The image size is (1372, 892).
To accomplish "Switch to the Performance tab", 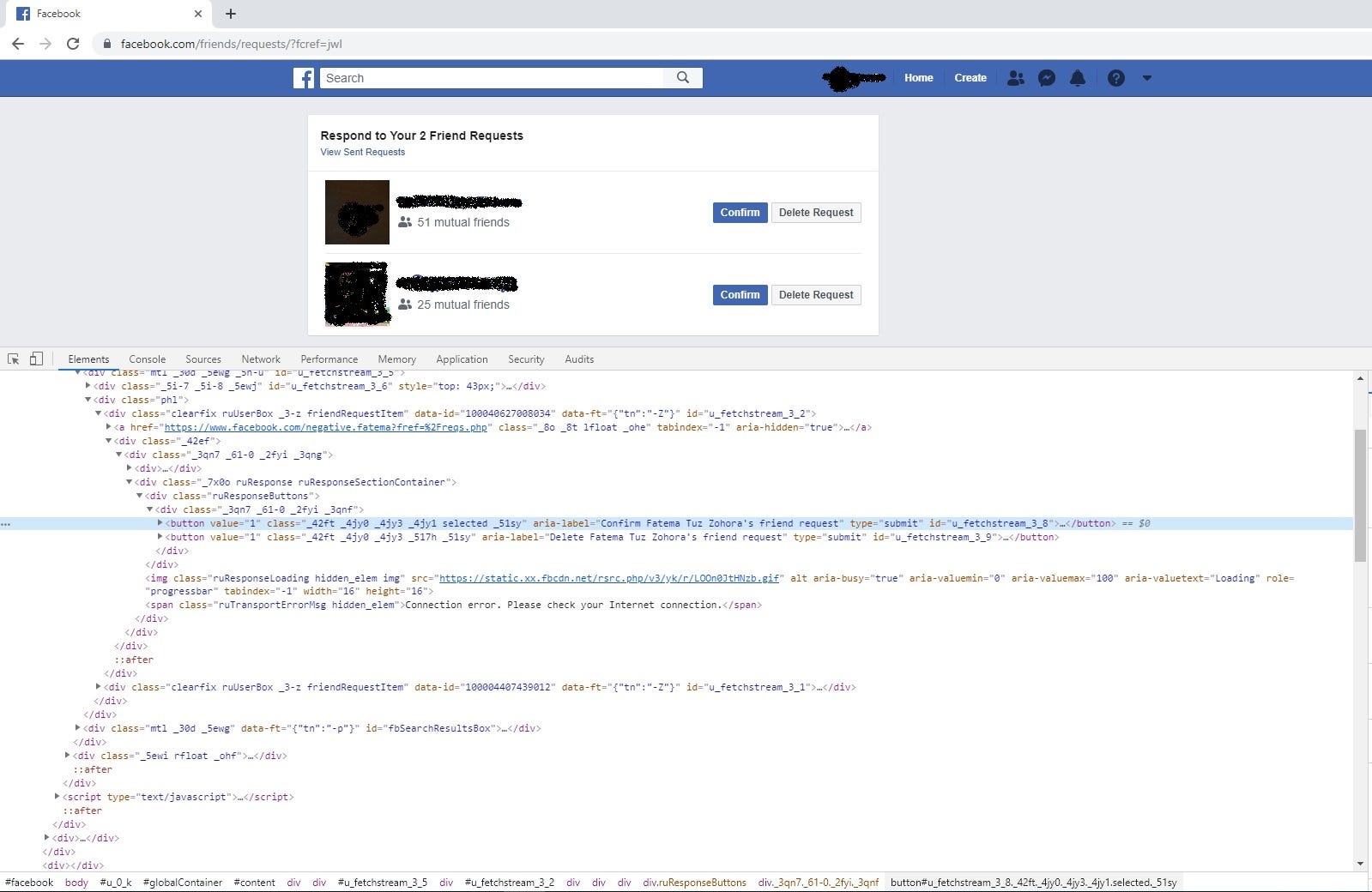I will click(329, 359).
